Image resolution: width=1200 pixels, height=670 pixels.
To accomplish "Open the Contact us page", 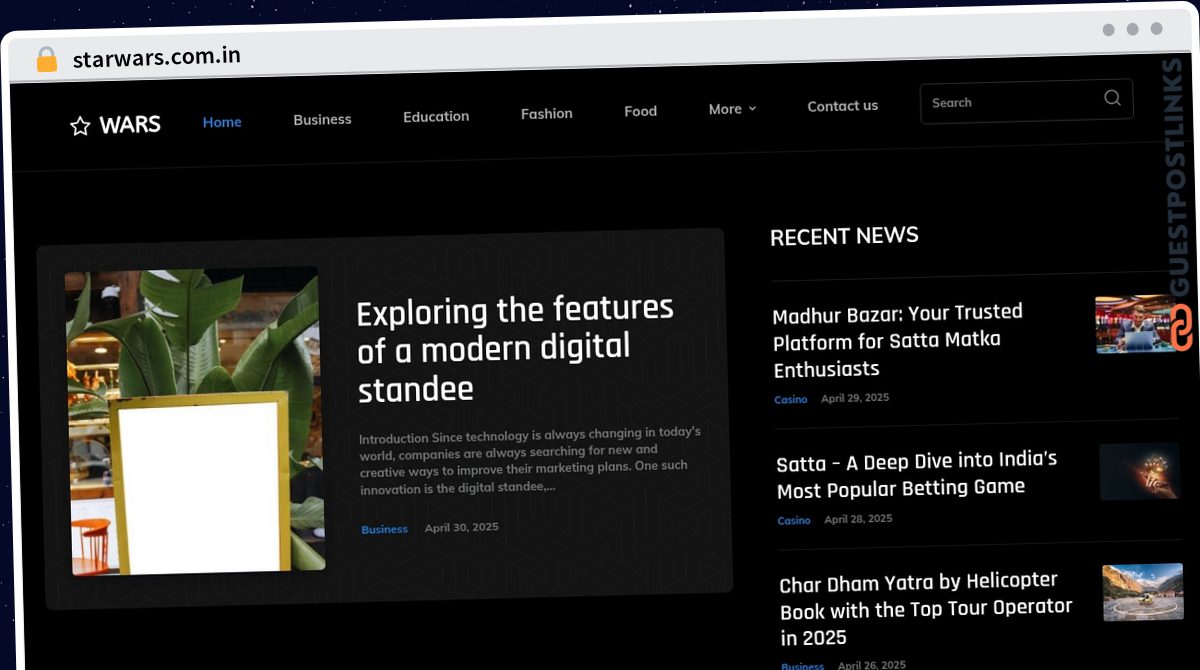I will (x=843, y=106).
